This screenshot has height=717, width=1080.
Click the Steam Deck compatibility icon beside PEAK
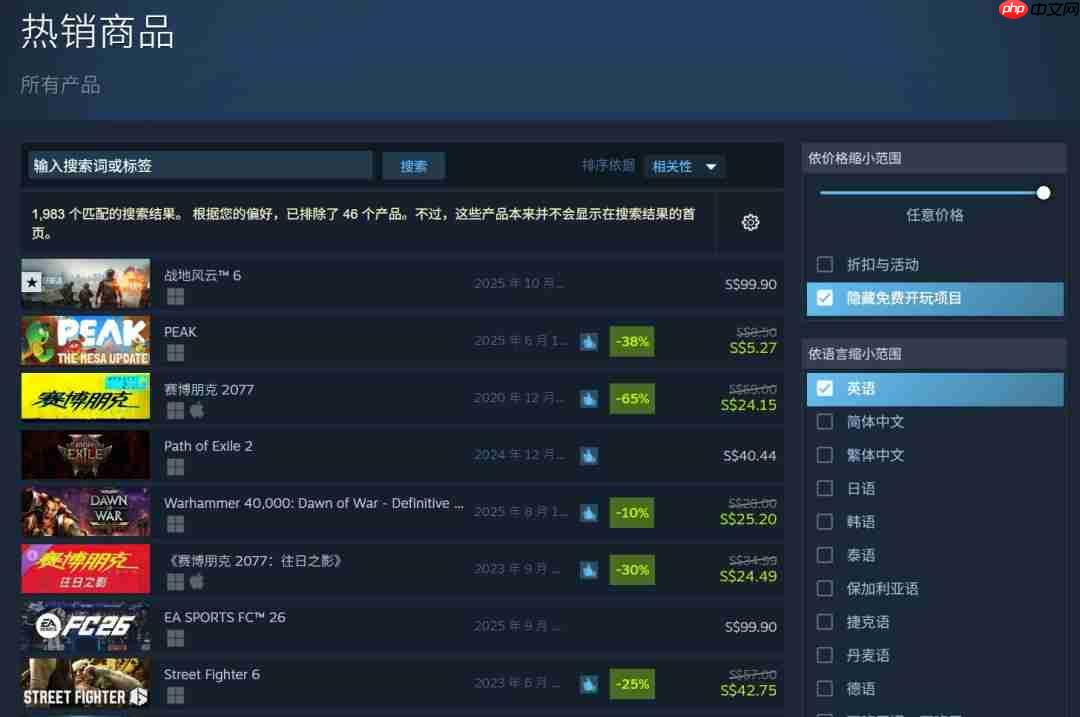(x=589, y=341)
